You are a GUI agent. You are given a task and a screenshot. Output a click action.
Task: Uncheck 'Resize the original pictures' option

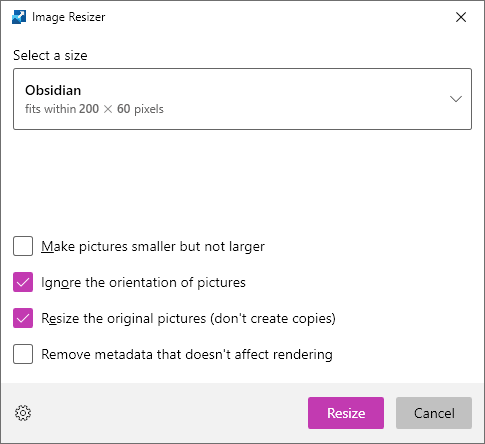coord(23,318)
